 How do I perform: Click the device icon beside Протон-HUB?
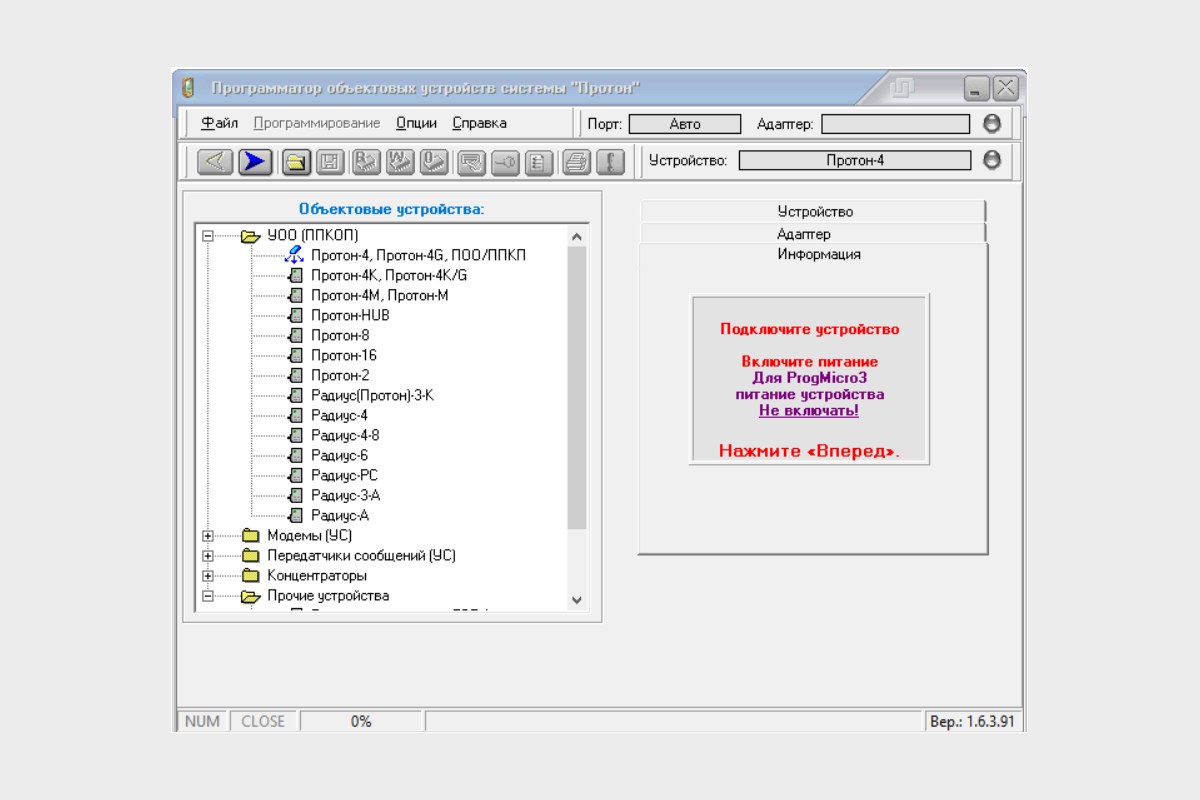pyautogui.click(x=295, y=315)
